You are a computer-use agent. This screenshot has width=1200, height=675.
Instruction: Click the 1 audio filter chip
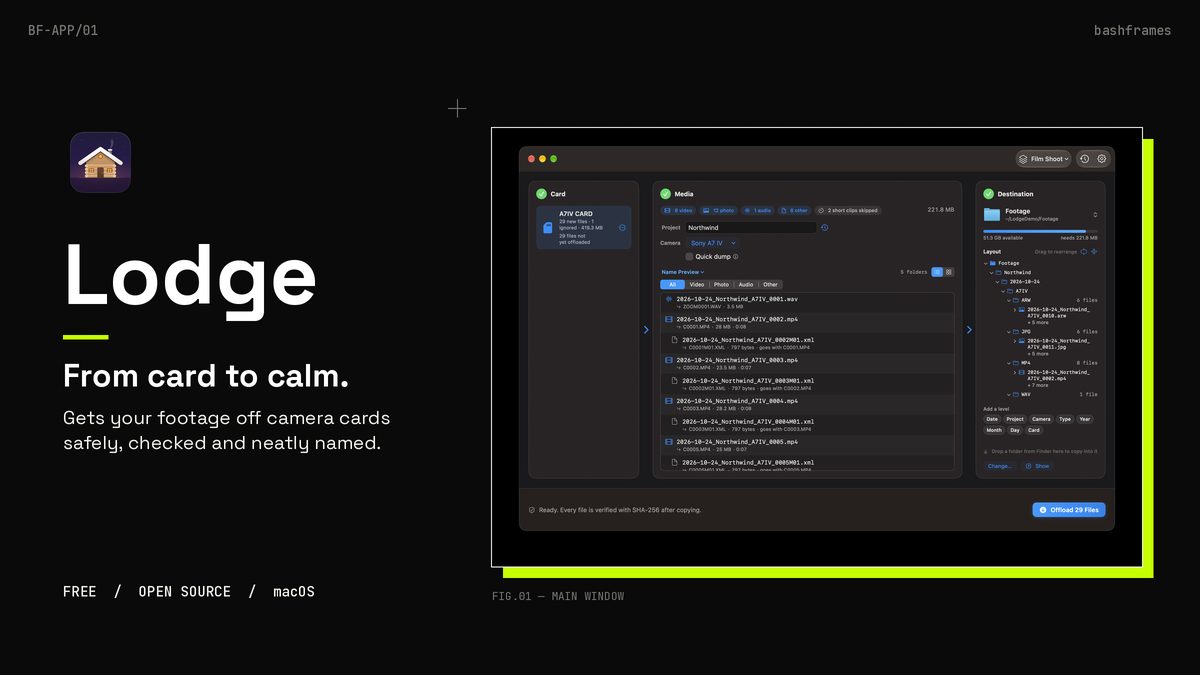(757, 211)
